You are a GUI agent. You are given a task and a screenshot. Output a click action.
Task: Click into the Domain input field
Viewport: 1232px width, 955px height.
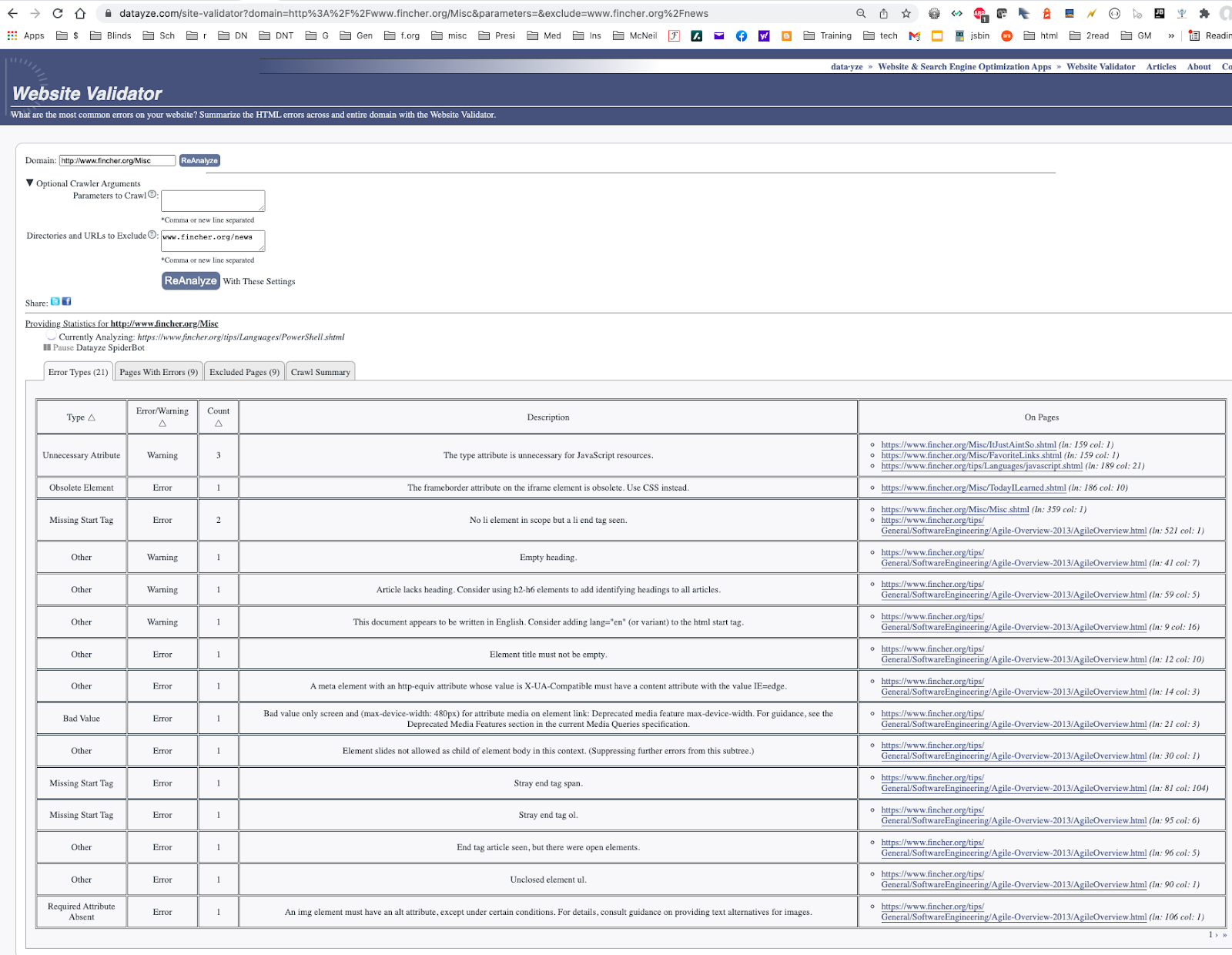click(117, 160)
